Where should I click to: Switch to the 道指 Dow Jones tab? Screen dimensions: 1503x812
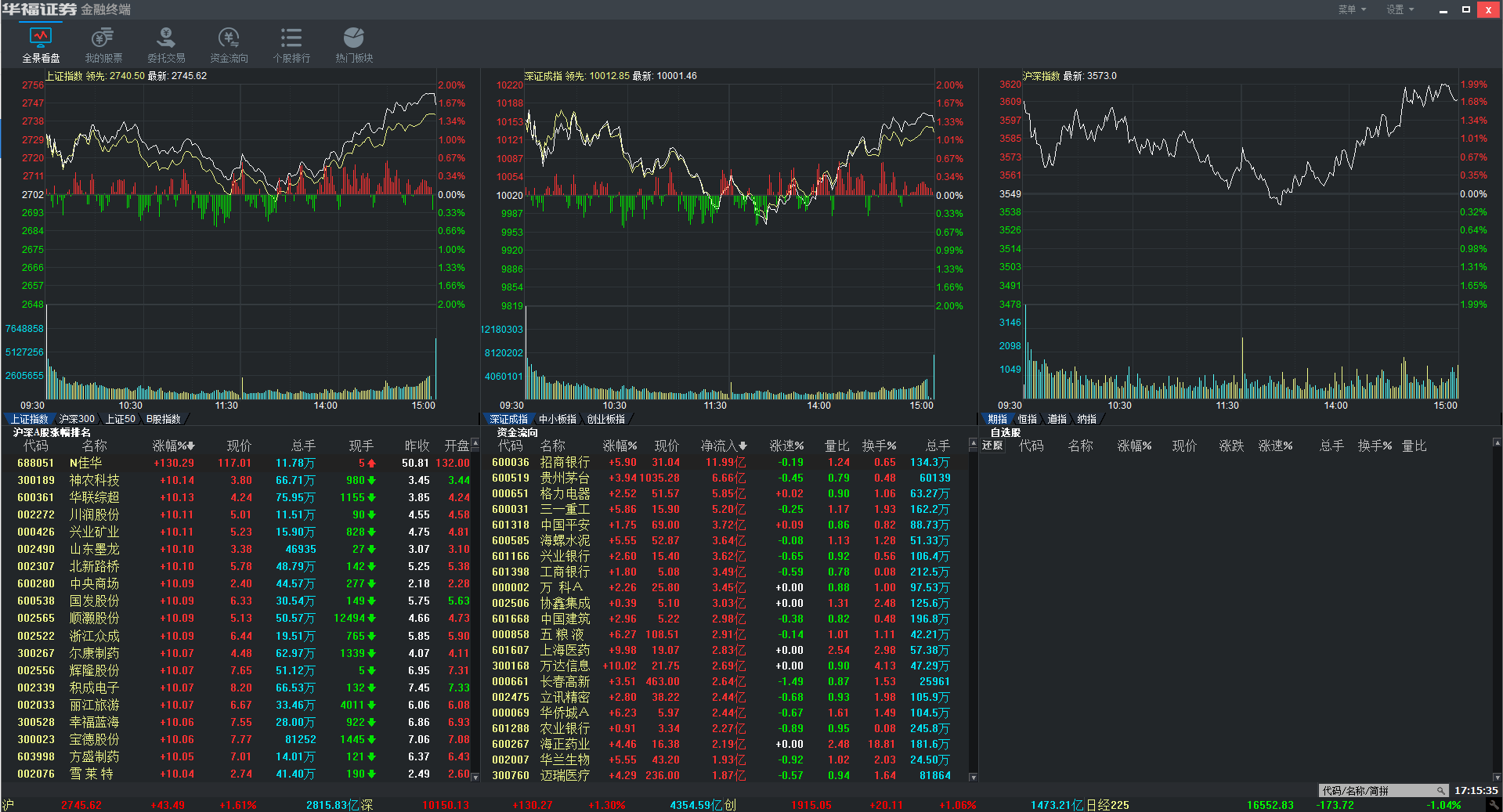click(x=1057, y=419)
